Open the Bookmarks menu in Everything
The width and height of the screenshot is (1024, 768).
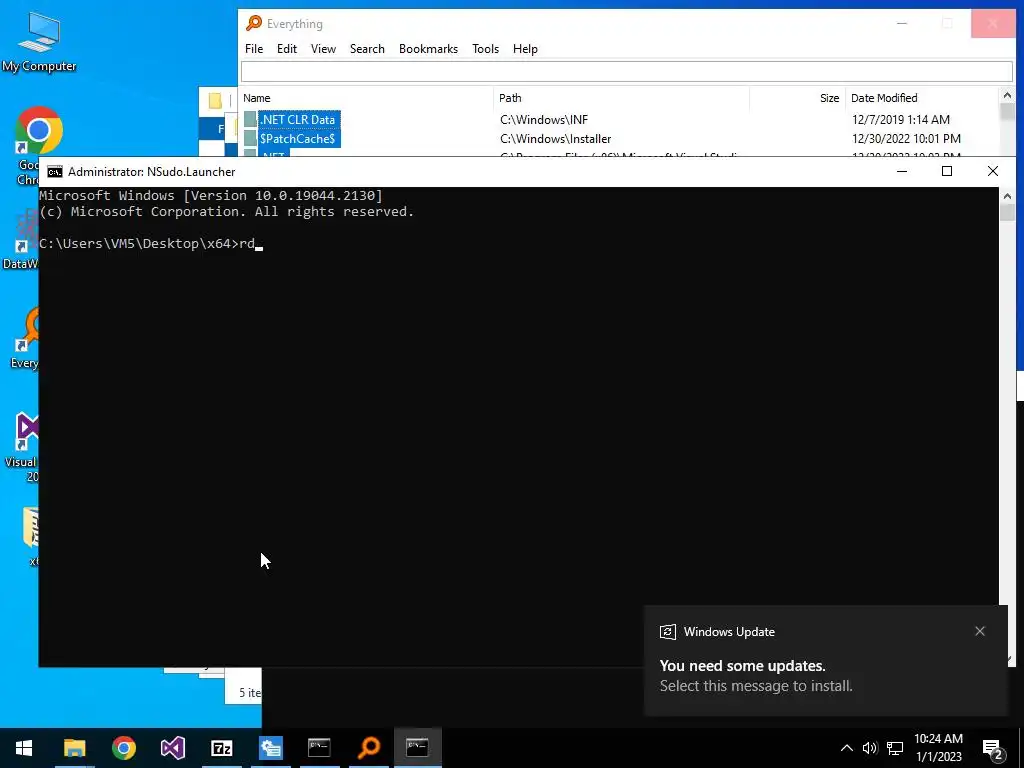click(x=428, y=49)
